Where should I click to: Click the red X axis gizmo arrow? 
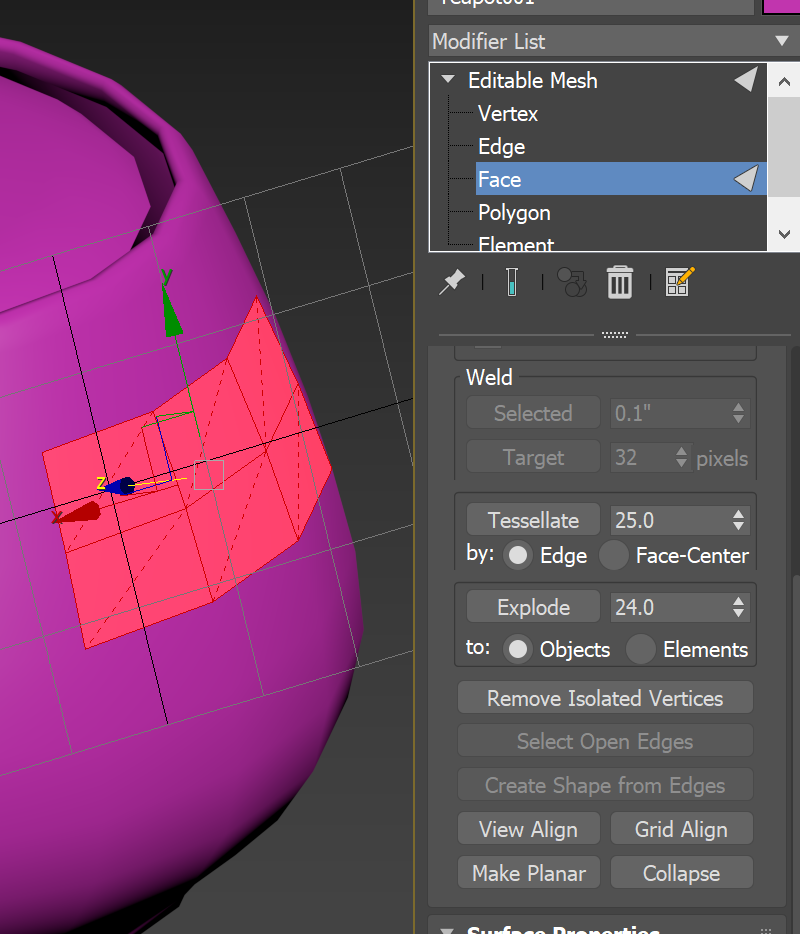(x=80, y=513)
